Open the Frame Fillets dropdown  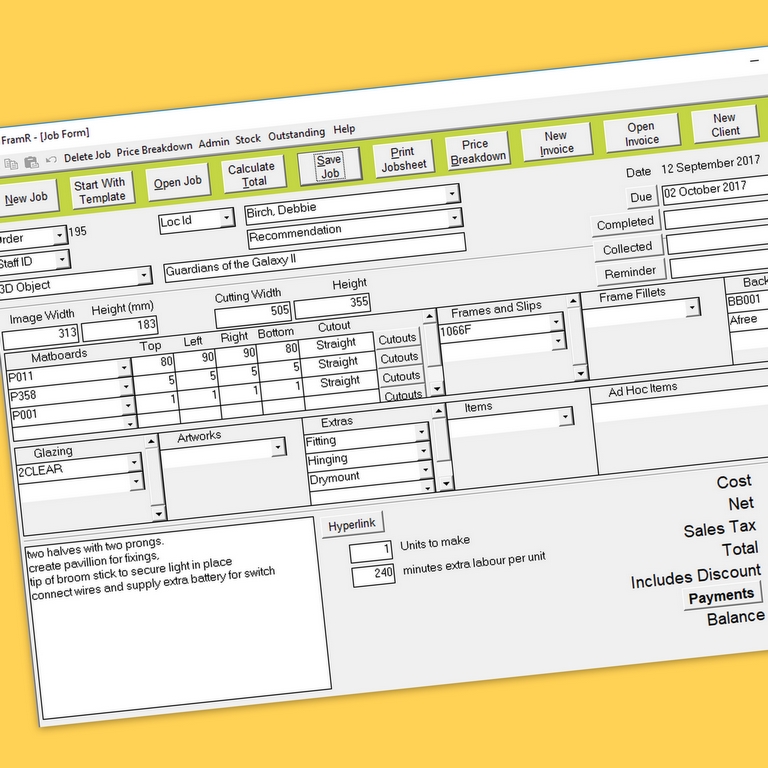[692, 309]
